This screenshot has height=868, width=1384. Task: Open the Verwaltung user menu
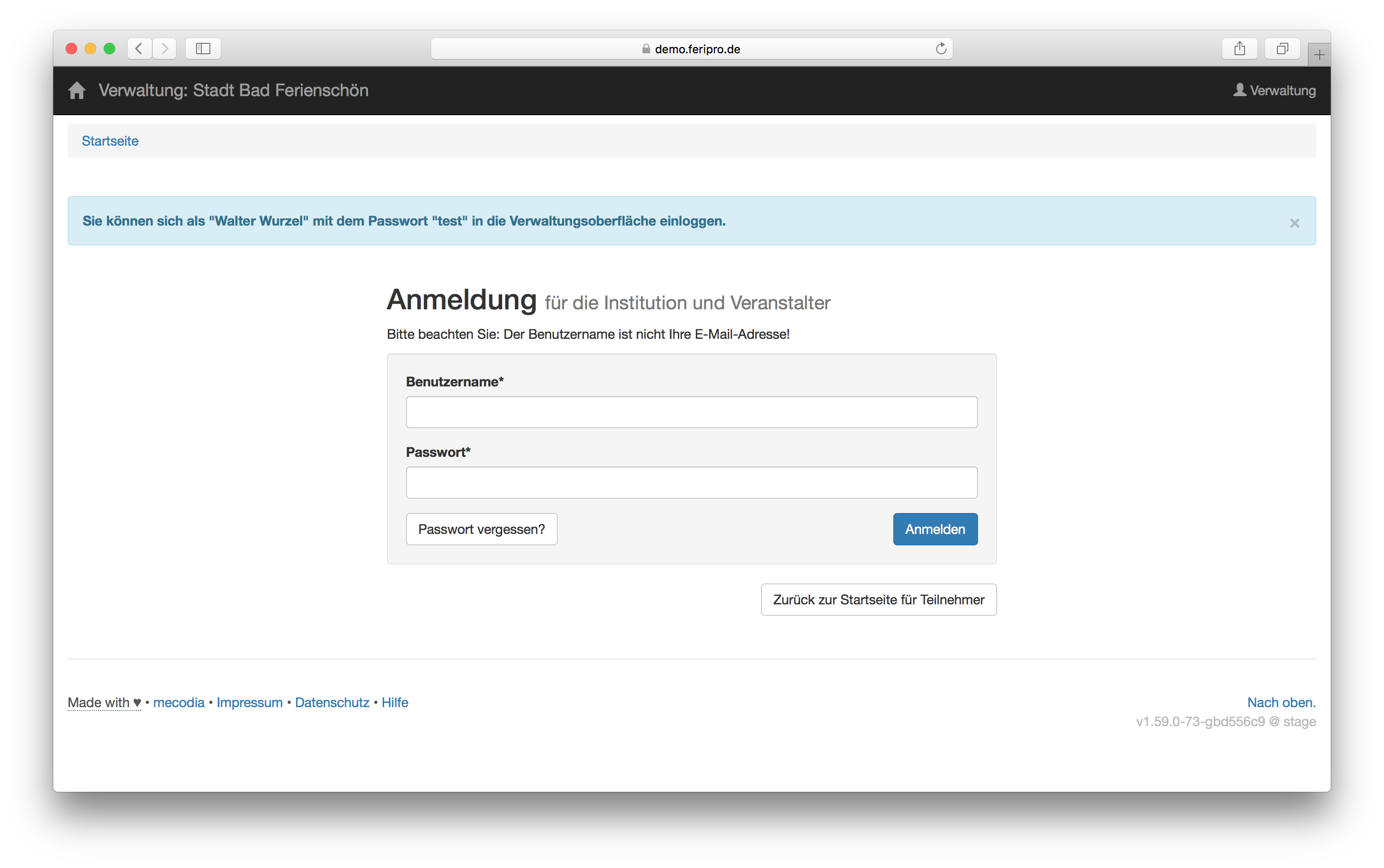pyautogui.click(x=1275, y=91)
